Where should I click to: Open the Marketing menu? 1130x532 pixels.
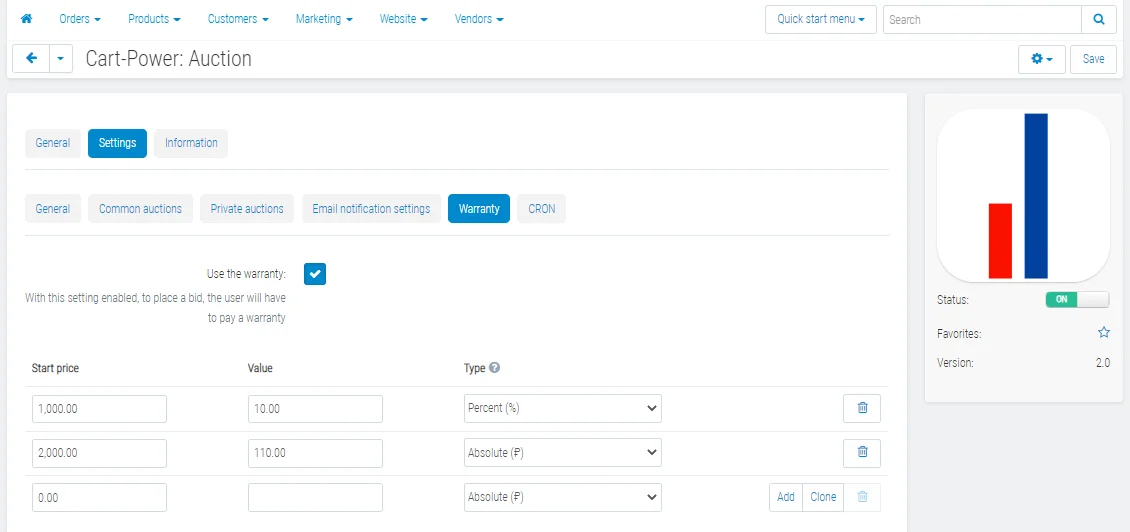[324, 19]
